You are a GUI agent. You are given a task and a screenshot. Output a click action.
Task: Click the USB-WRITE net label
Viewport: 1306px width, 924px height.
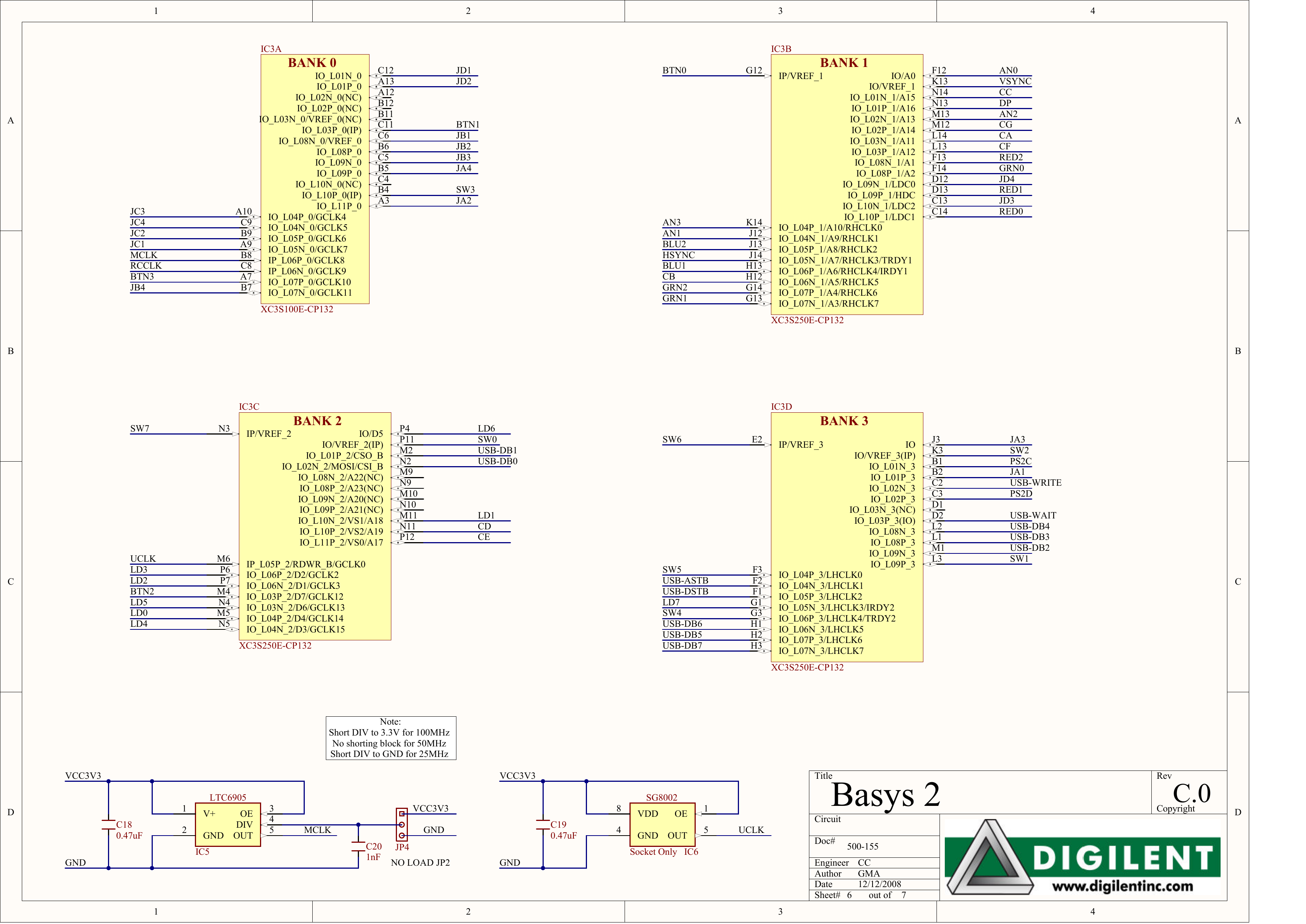click(x=1036, y=482)
